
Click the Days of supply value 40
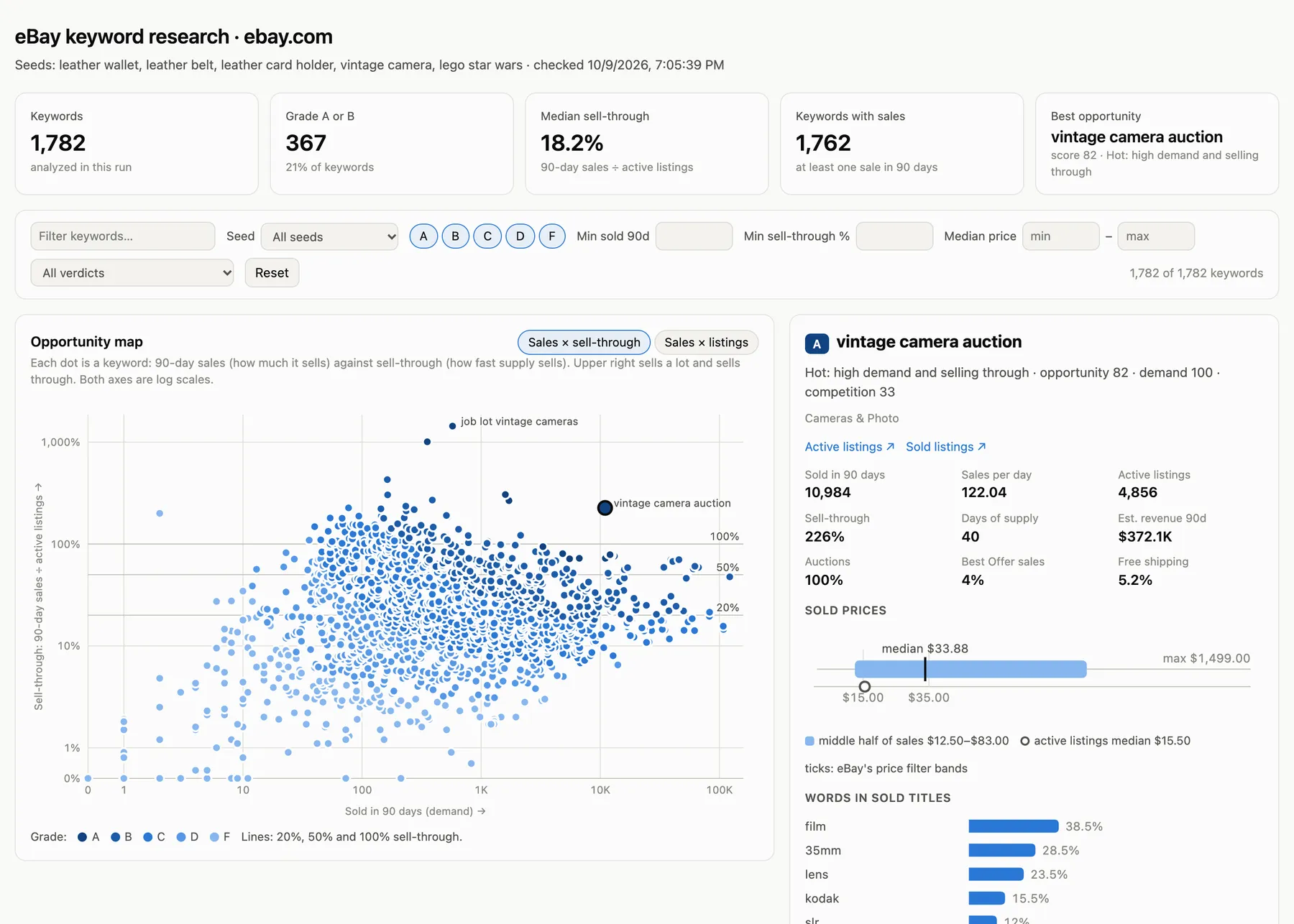point(970,537)
